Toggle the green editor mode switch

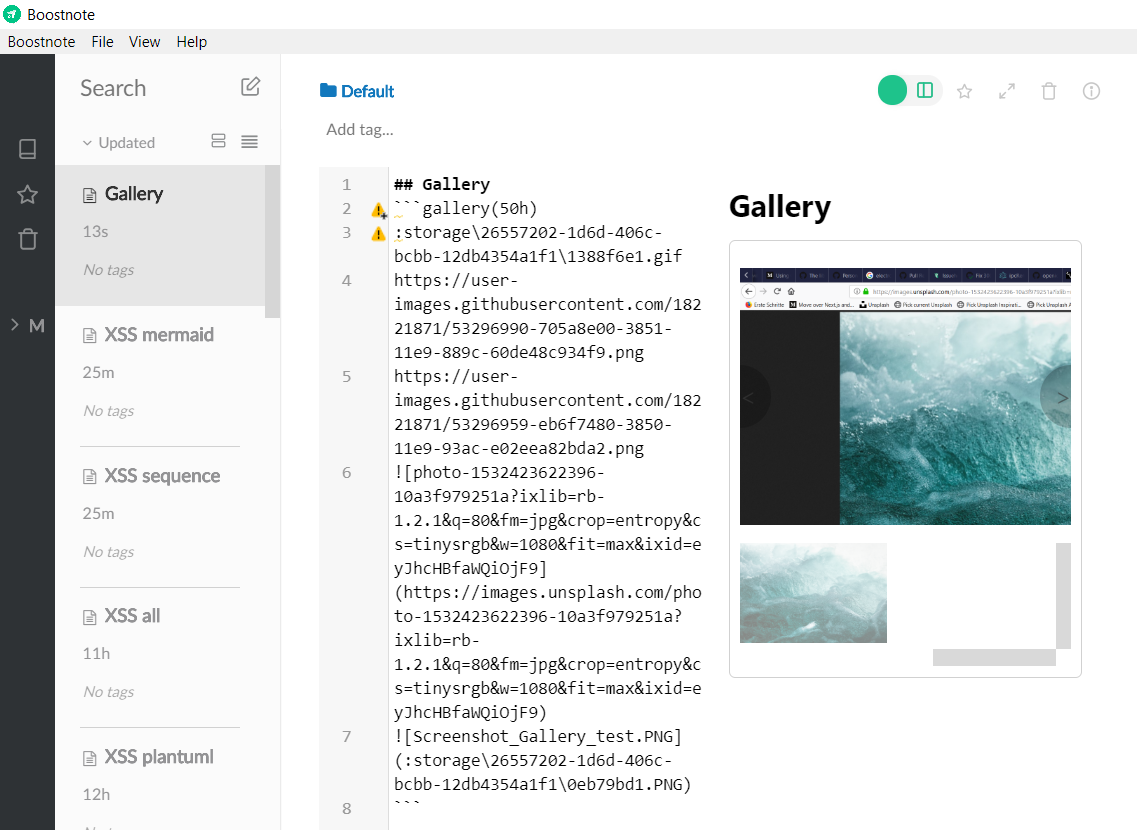893,91
